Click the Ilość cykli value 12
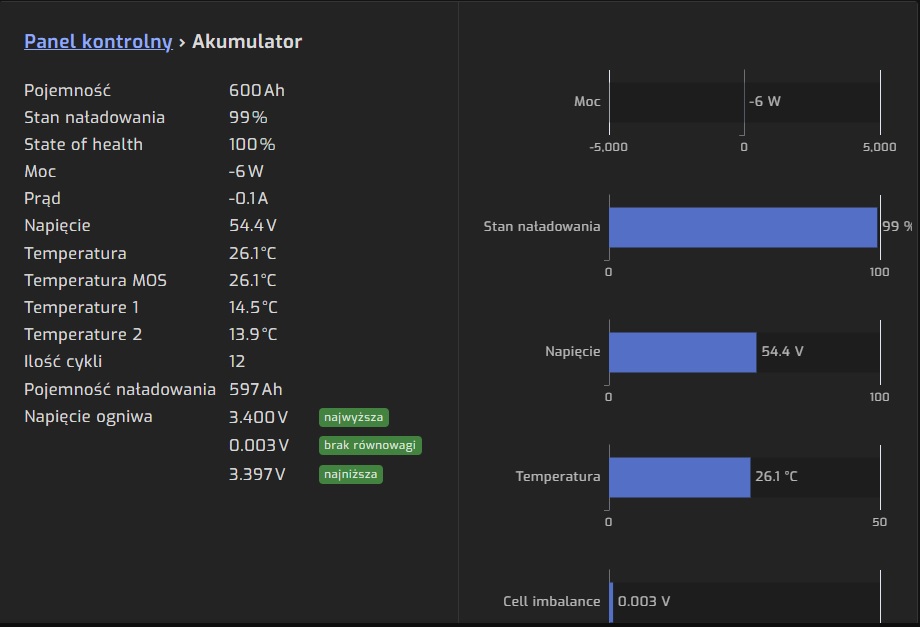Viewport: 920px width, 627px height. (x=237, y=361)
